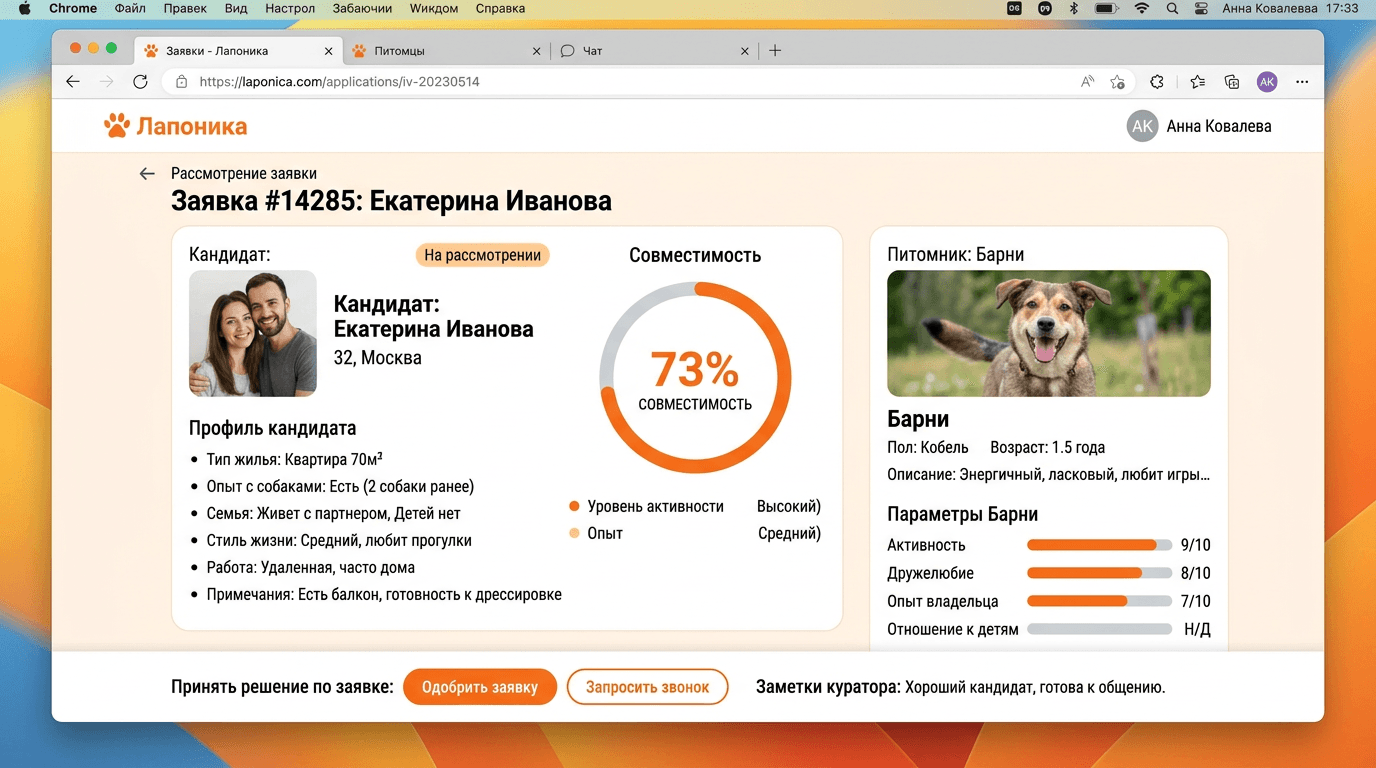Viewport: 1376px width, 768px height.
Task: Click the battery icon in menu bar
Action: [x=1106, y=9]
